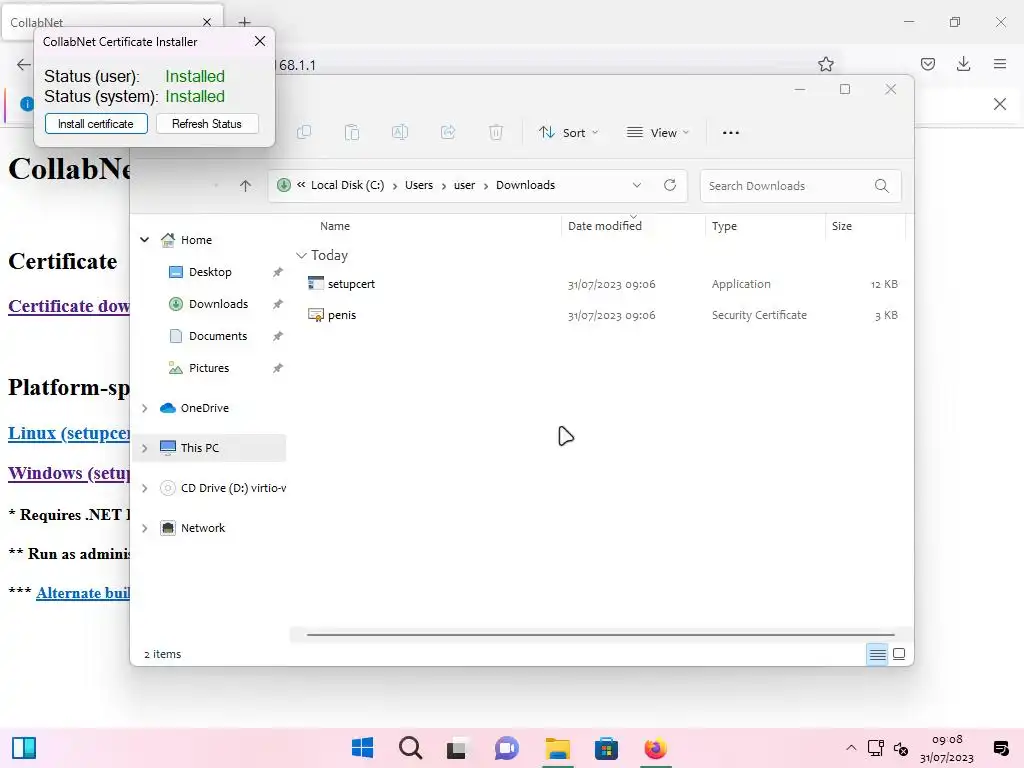Open the Windows (setup link on webpage
Screen dimensions: 1024x768
[x=69, y=473]
